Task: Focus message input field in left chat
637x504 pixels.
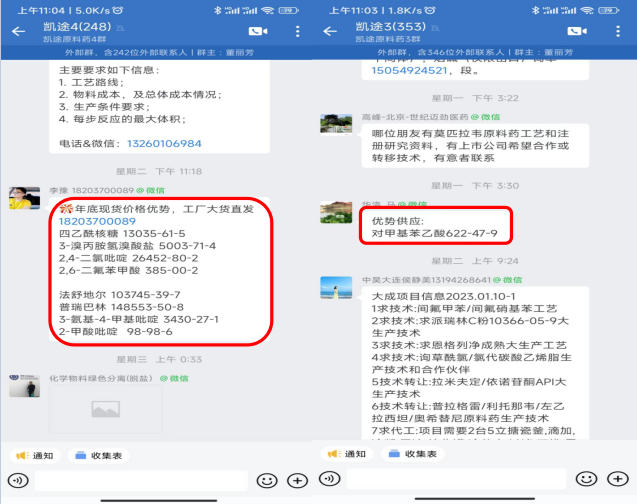Action: (x=141, y=481)
